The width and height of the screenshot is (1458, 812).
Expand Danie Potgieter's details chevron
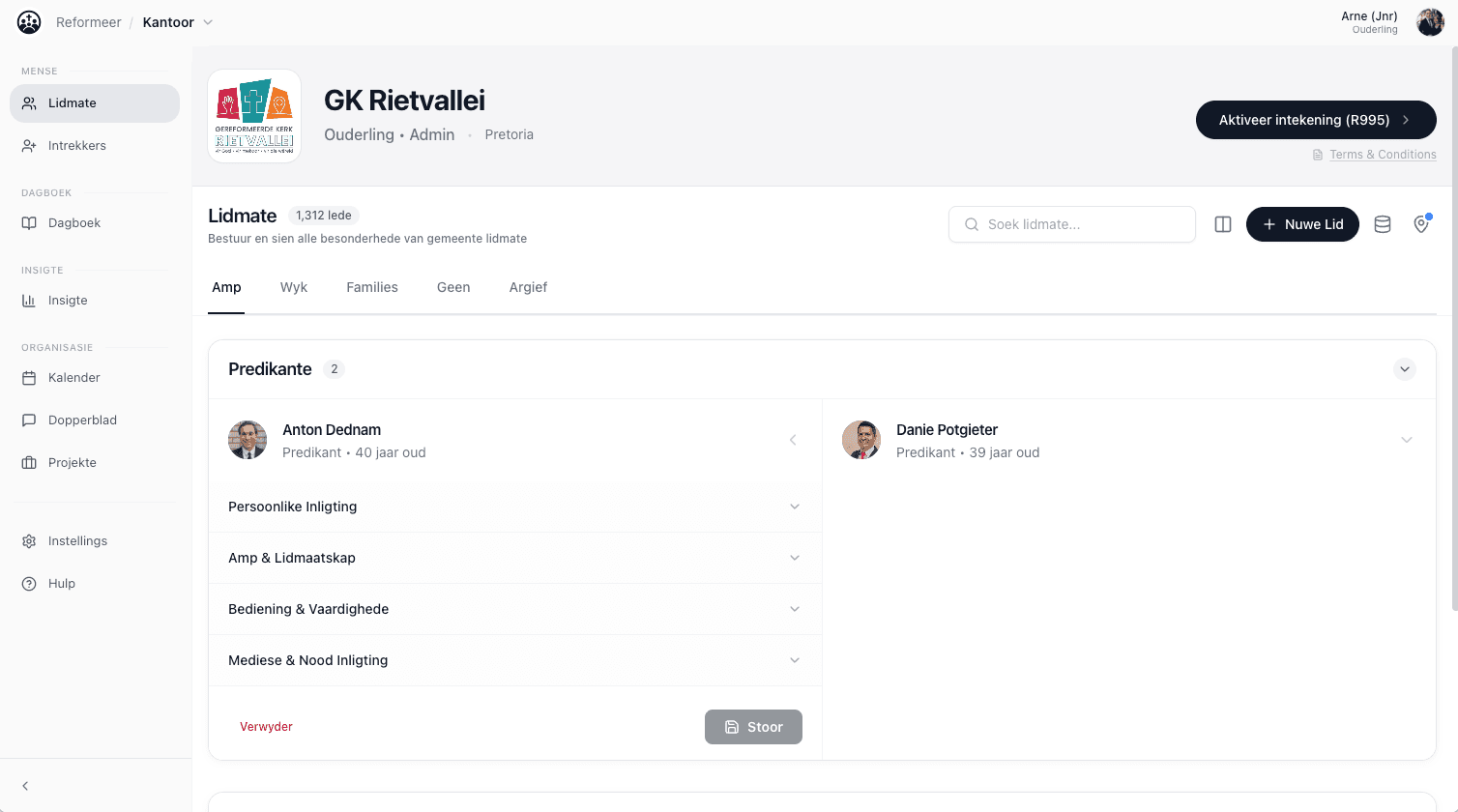point(1407,439)
